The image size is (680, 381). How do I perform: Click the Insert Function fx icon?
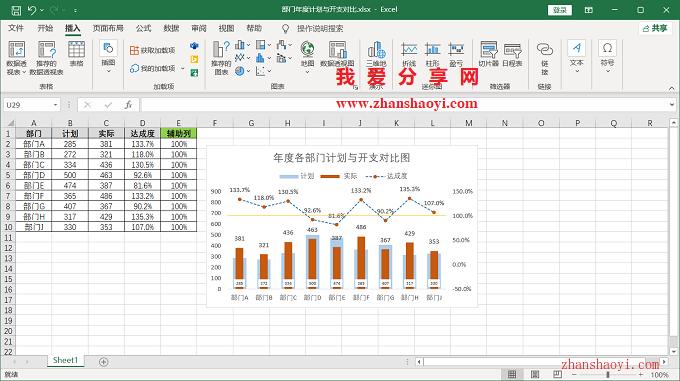[128, 105]
